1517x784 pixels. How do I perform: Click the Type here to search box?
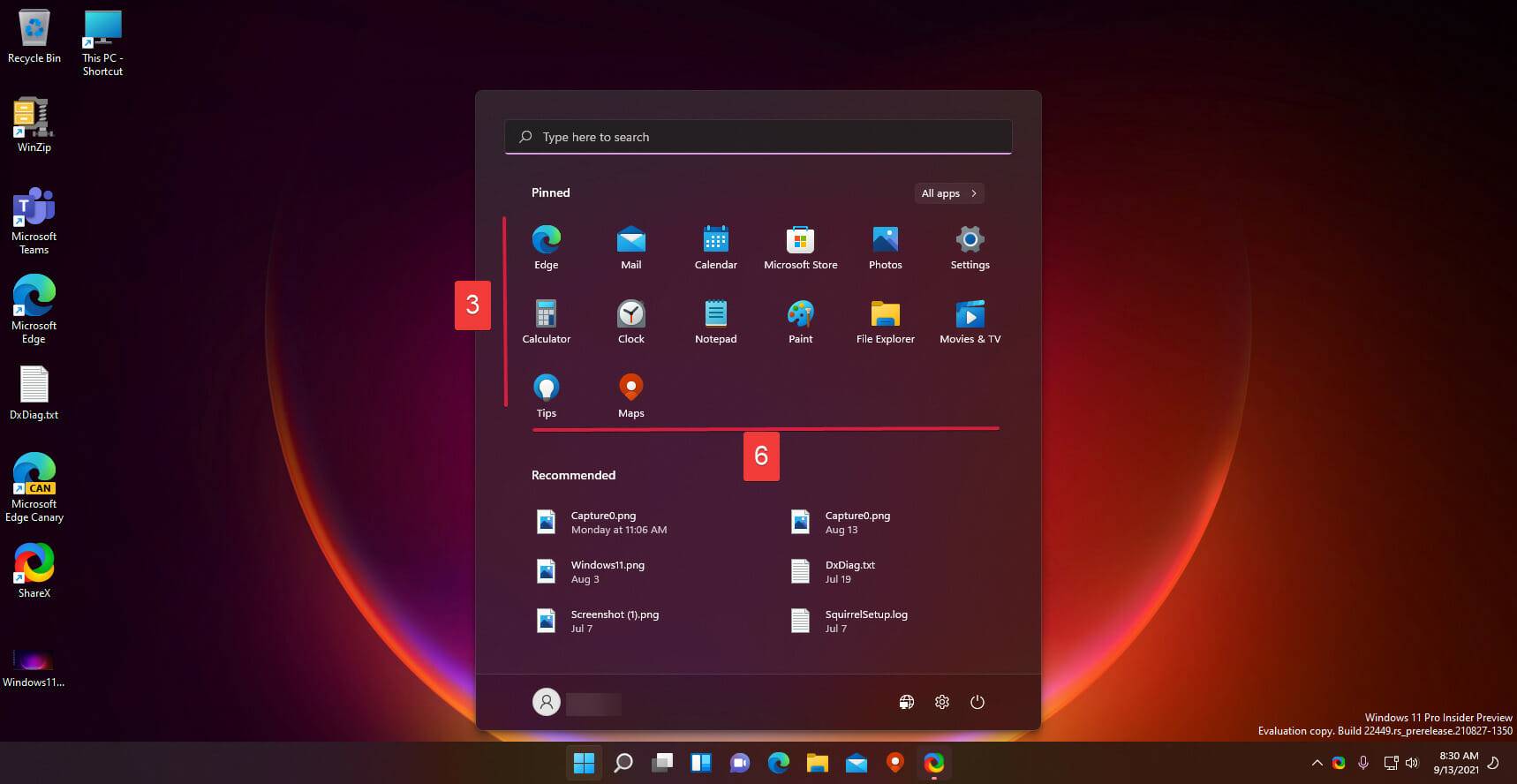point(758,137)
